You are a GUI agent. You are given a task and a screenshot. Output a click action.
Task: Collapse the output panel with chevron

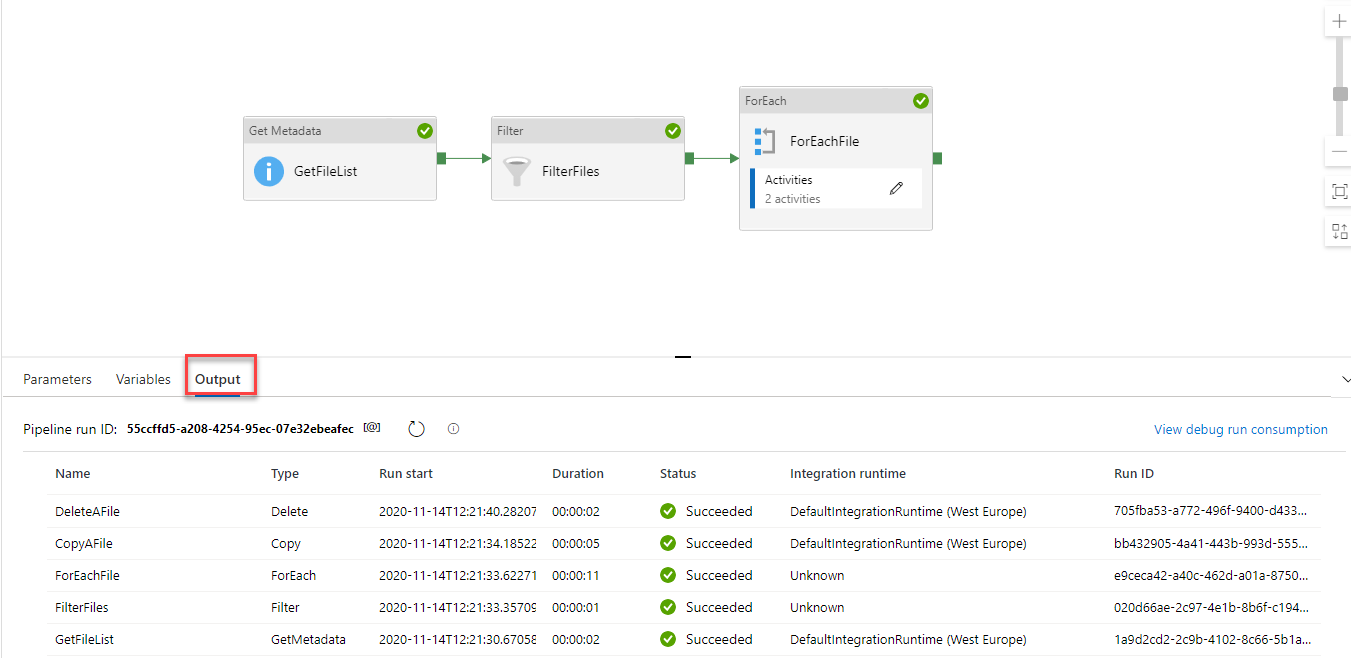click(1345, 380)
